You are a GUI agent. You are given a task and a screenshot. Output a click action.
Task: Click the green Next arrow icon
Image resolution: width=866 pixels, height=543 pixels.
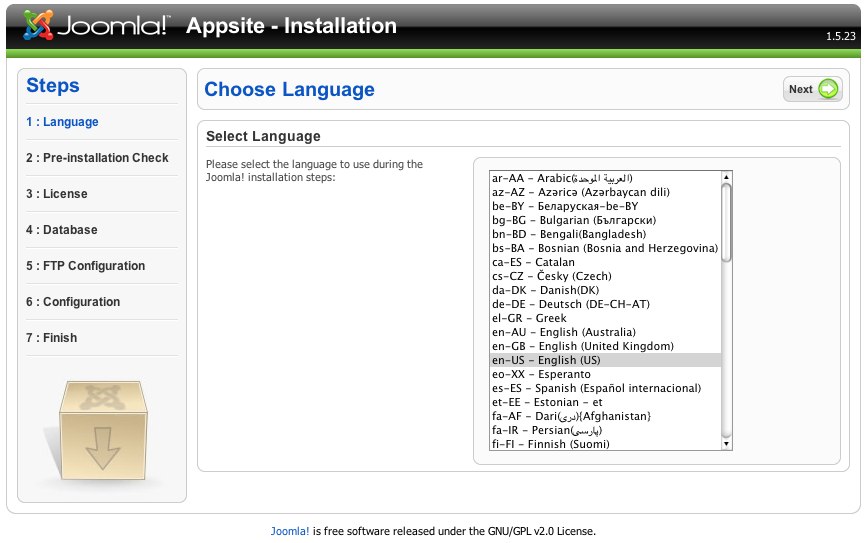click(828, 89)
